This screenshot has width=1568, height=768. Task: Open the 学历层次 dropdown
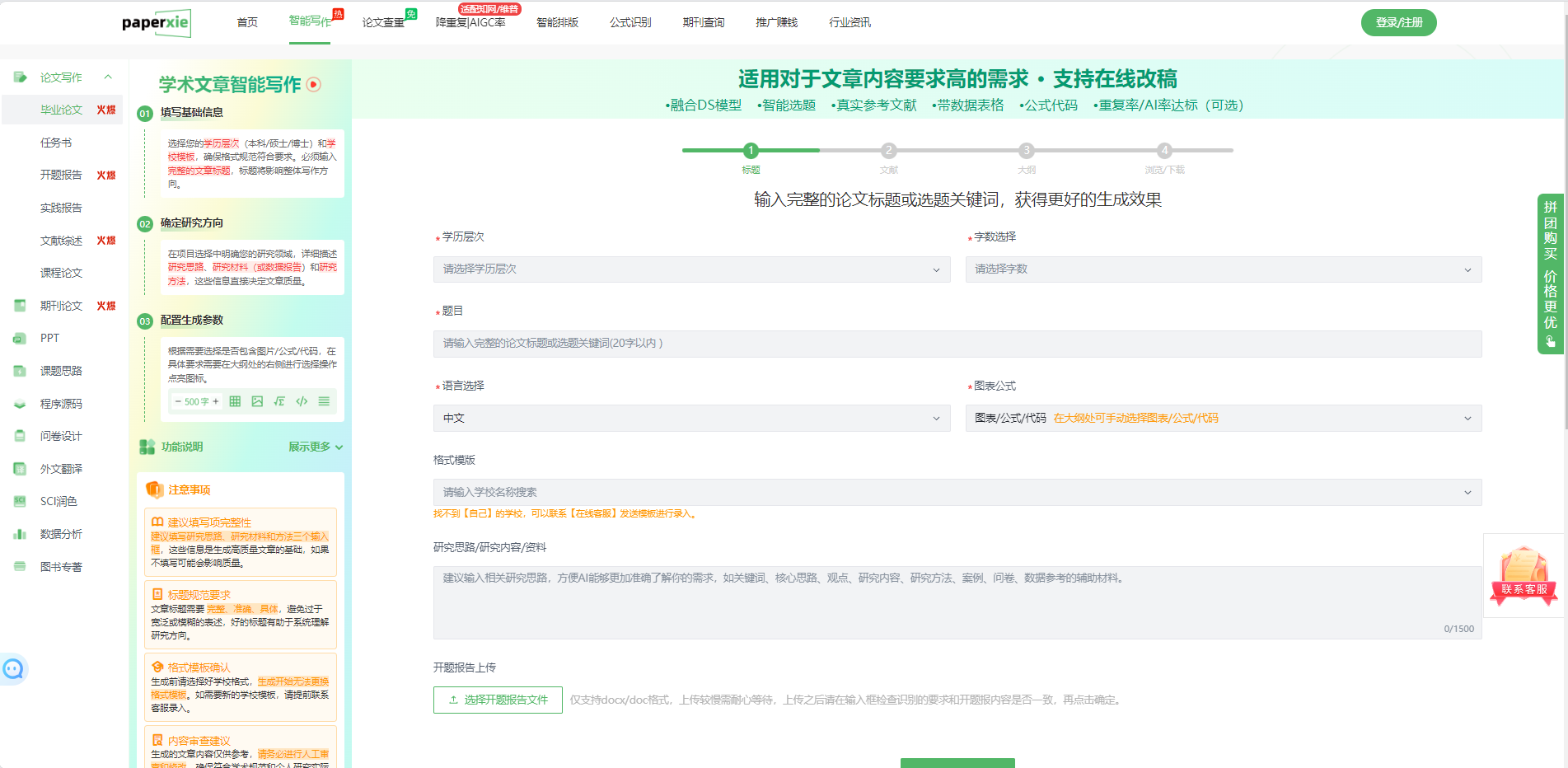pyautogui.click(x=691, y=269)
